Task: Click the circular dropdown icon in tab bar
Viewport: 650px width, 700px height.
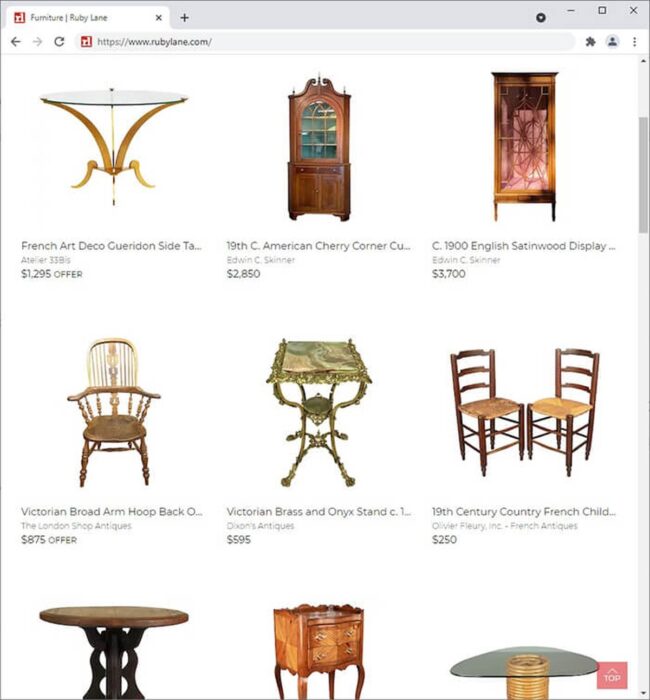Action: coord(541,18)
